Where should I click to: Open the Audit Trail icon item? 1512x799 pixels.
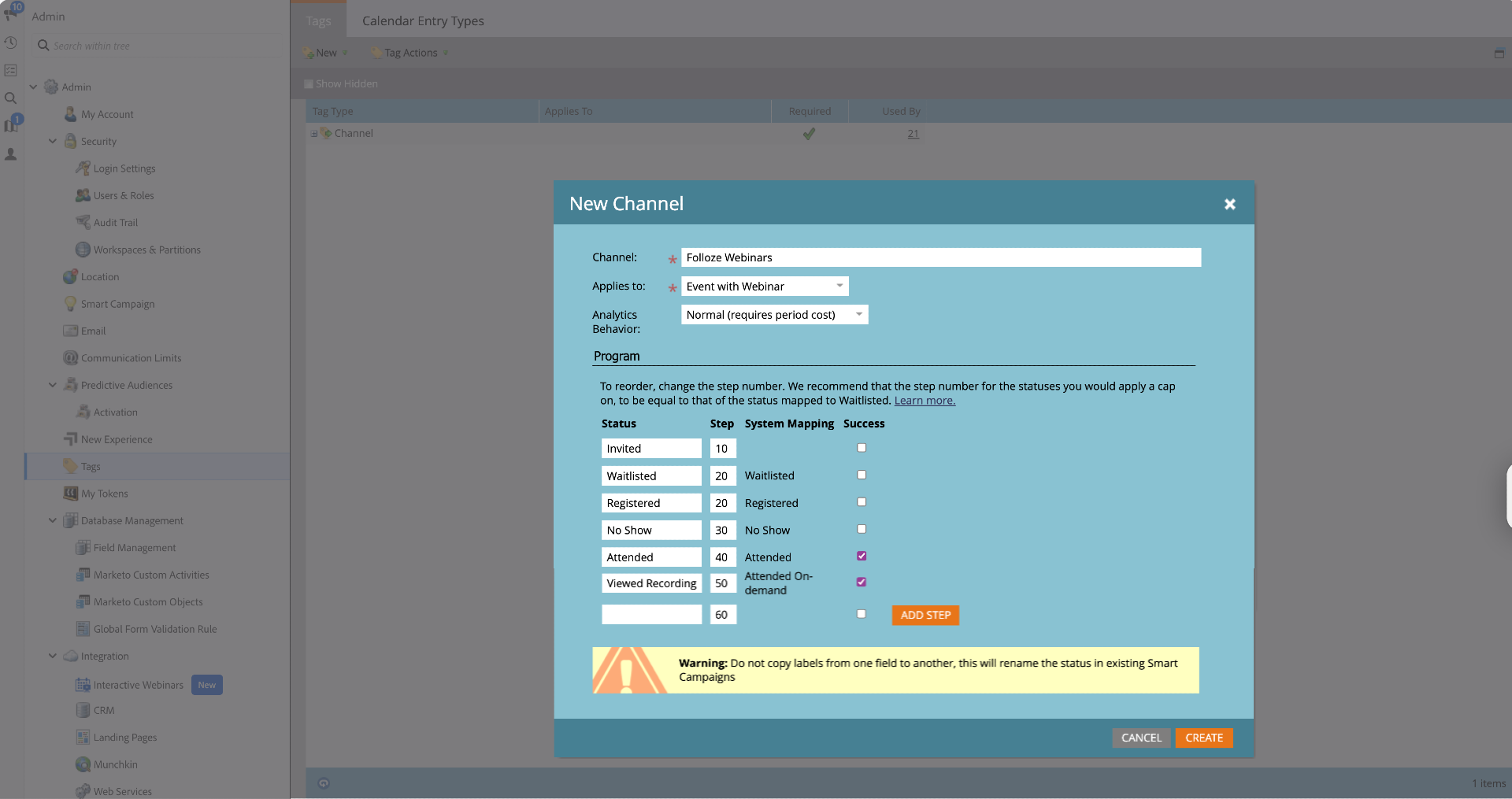coord(83,222)
